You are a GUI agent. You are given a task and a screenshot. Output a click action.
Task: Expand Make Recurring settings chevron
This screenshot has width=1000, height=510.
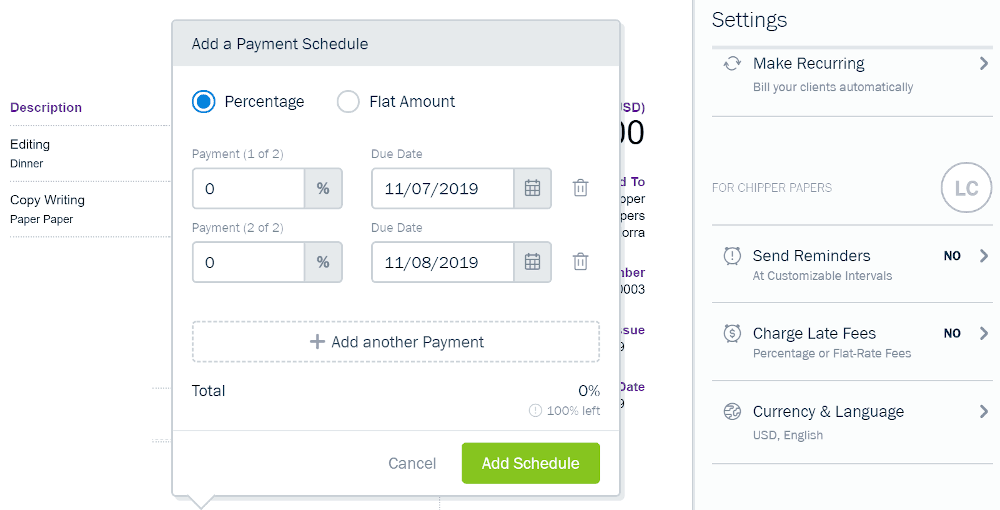coord(983,63)
